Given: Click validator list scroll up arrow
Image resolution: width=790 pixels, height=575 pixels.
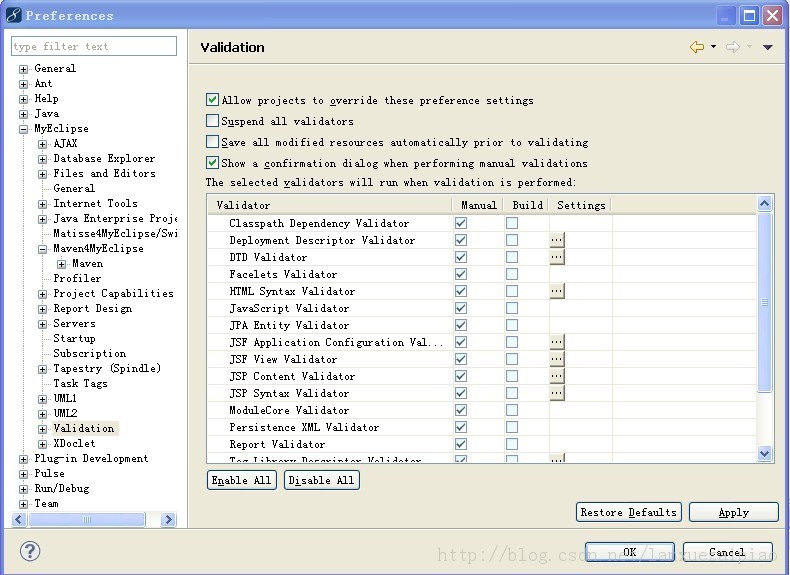Looking at the screenshot, I should [x=764, y=204].
